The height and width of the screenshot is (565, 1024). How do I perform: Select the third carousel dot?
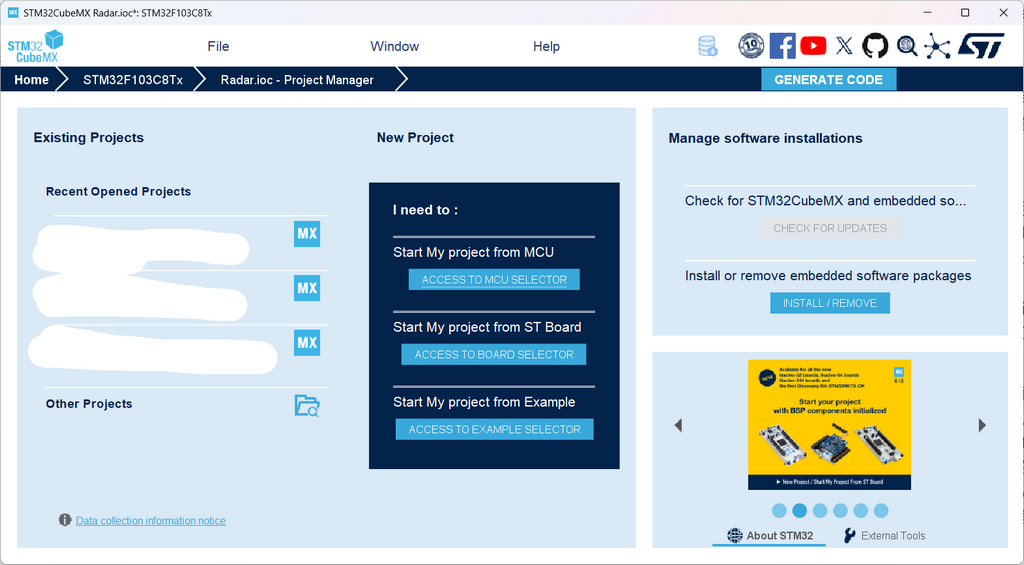(820, 510)
